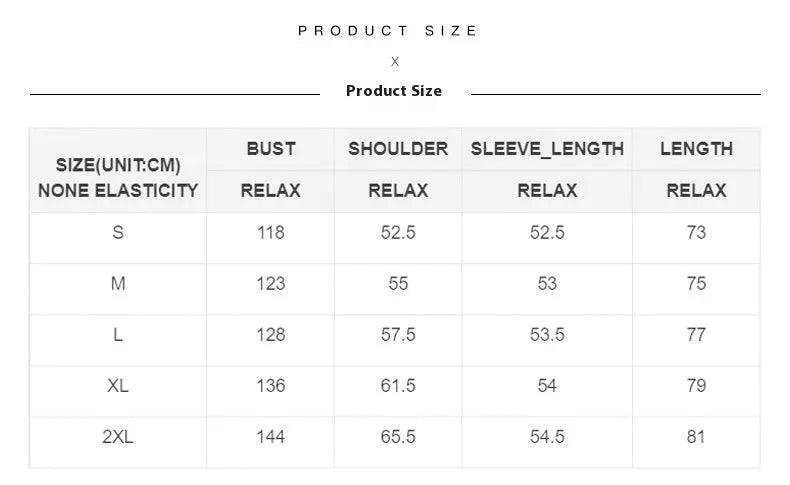Viewport: 790px width, 485px height.
Task: Click RELAX label under BUST header
Action: pos(271,190)
